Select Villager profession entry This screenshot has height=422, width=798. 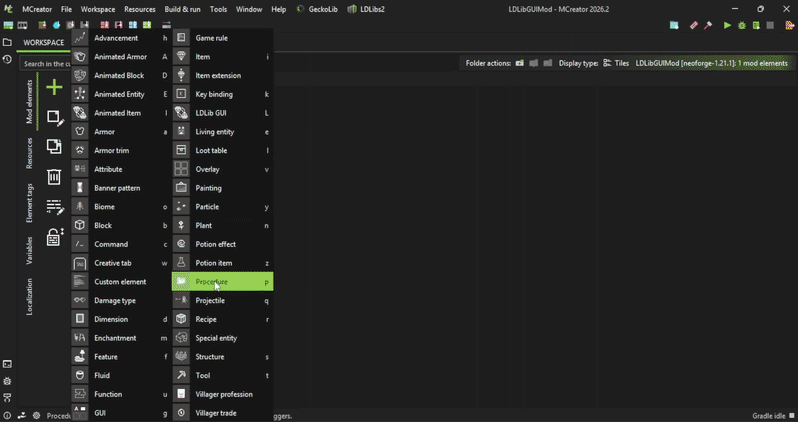222,394
